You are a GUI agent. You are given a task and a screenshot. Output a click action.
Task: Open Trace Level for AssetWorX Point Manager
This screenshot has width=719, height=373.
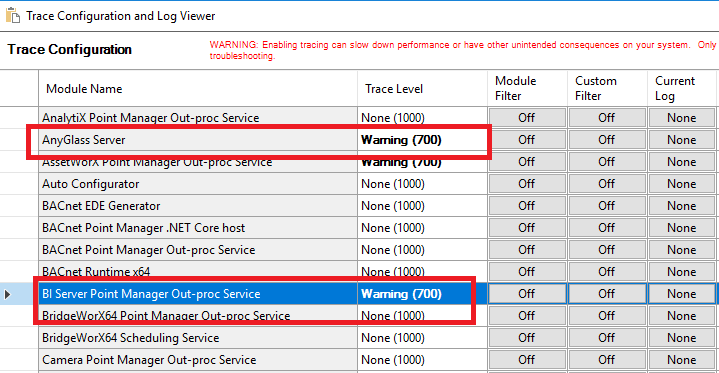click(x=422, y=162)
